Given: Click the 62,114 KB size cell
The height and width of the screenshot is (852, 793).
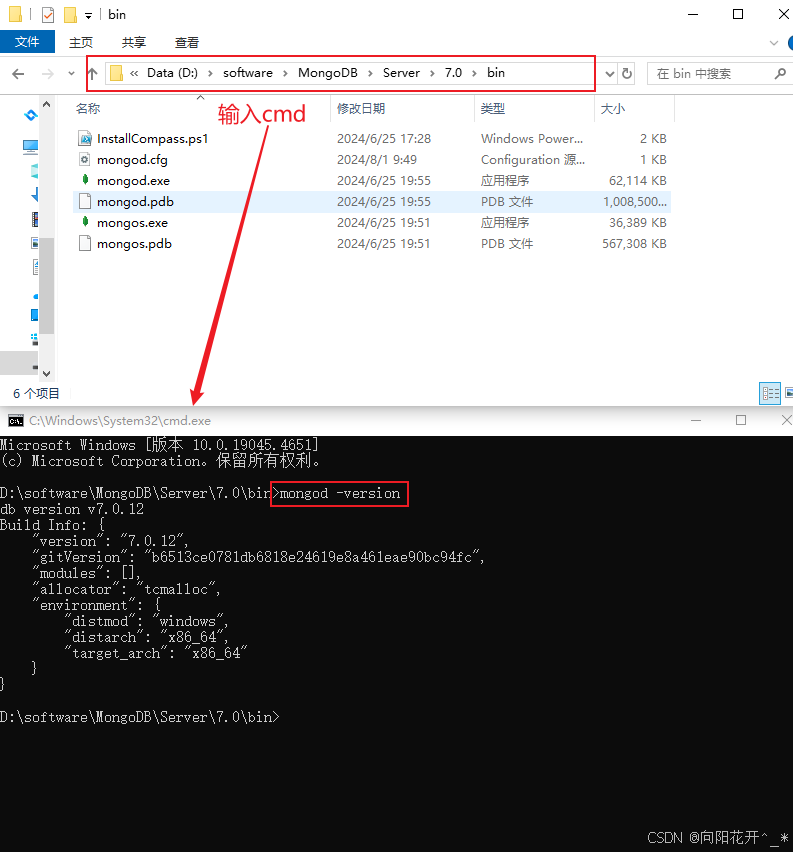Looking at the screenshot, I should pos(638,181).
